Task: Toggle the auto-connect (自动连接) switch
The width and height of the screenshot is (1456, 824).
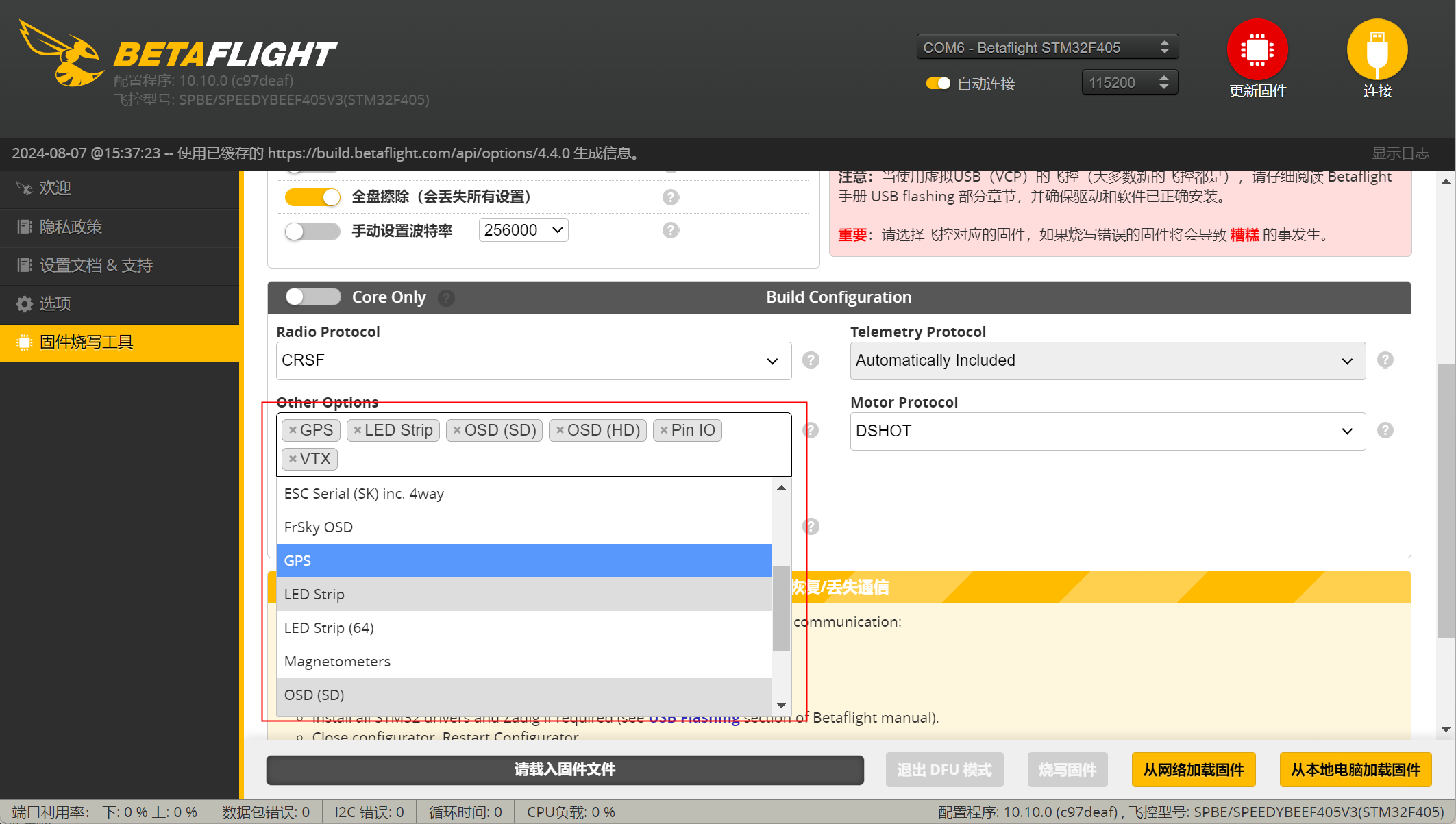Action: pyautogui.click(x=938, y=84)
